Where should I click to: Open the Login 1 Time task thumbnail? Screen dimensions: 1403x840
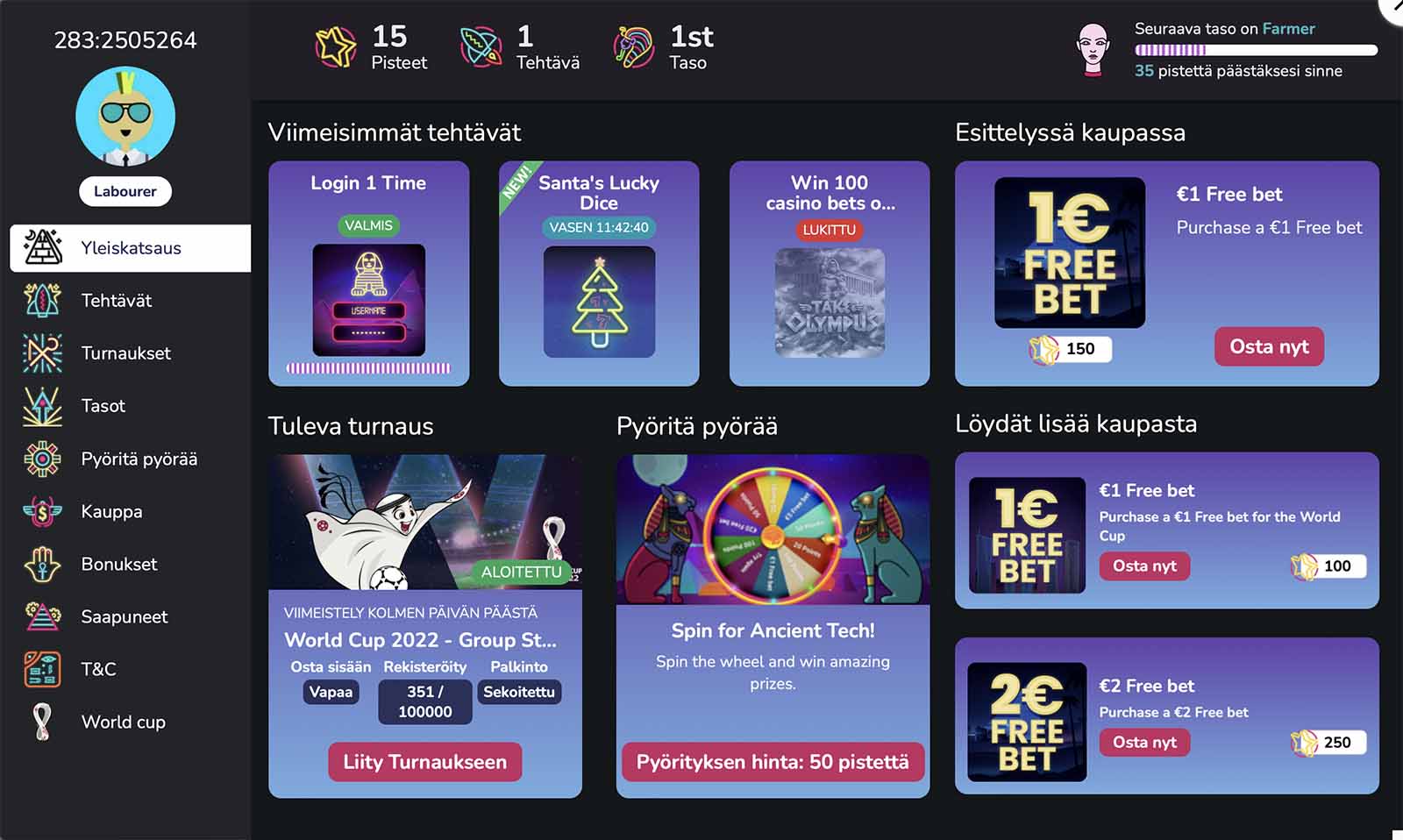[369, 300]
